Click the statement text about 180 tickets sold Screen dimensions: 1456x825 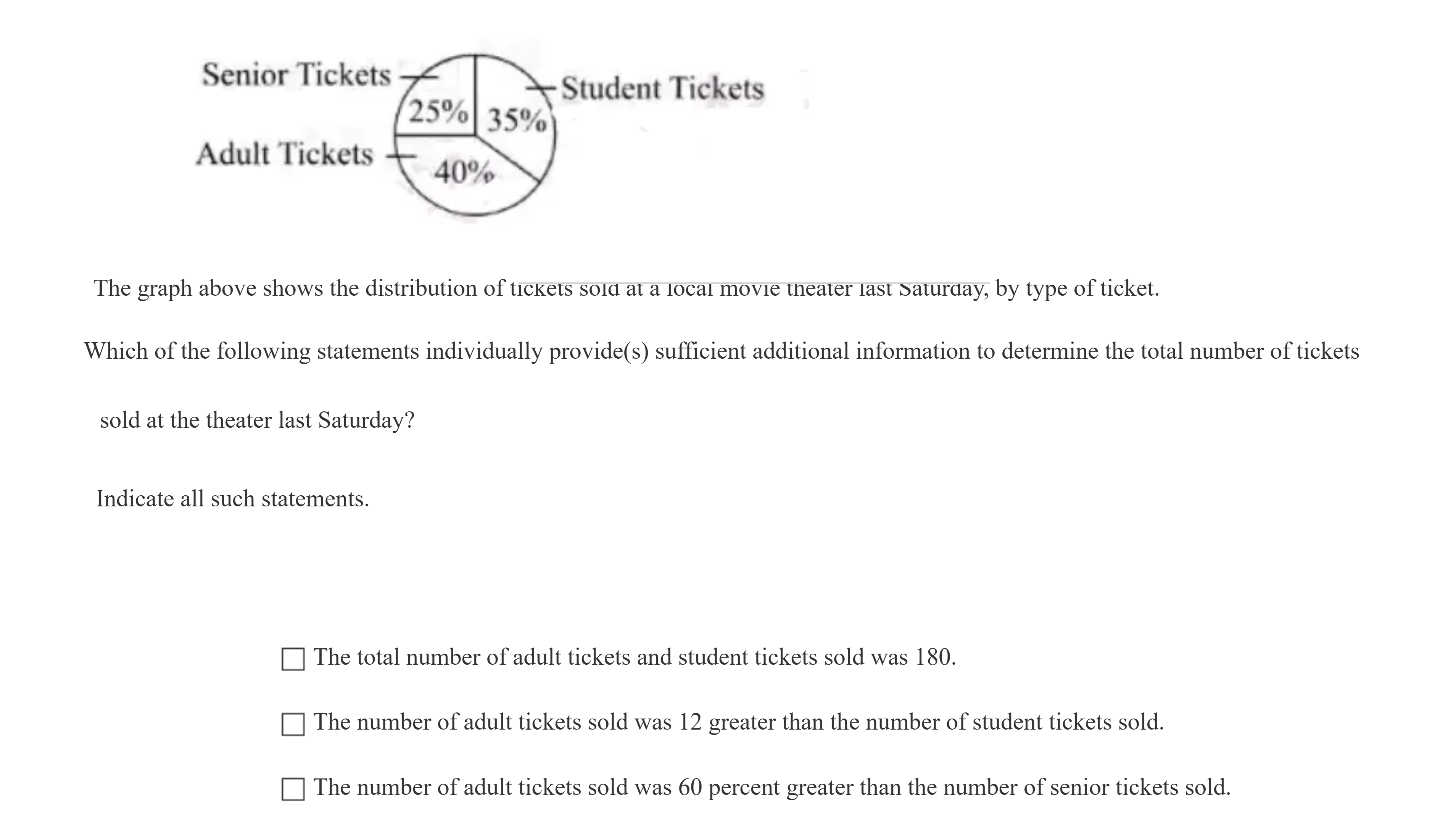pyautogui.click(x=635, y=657)
